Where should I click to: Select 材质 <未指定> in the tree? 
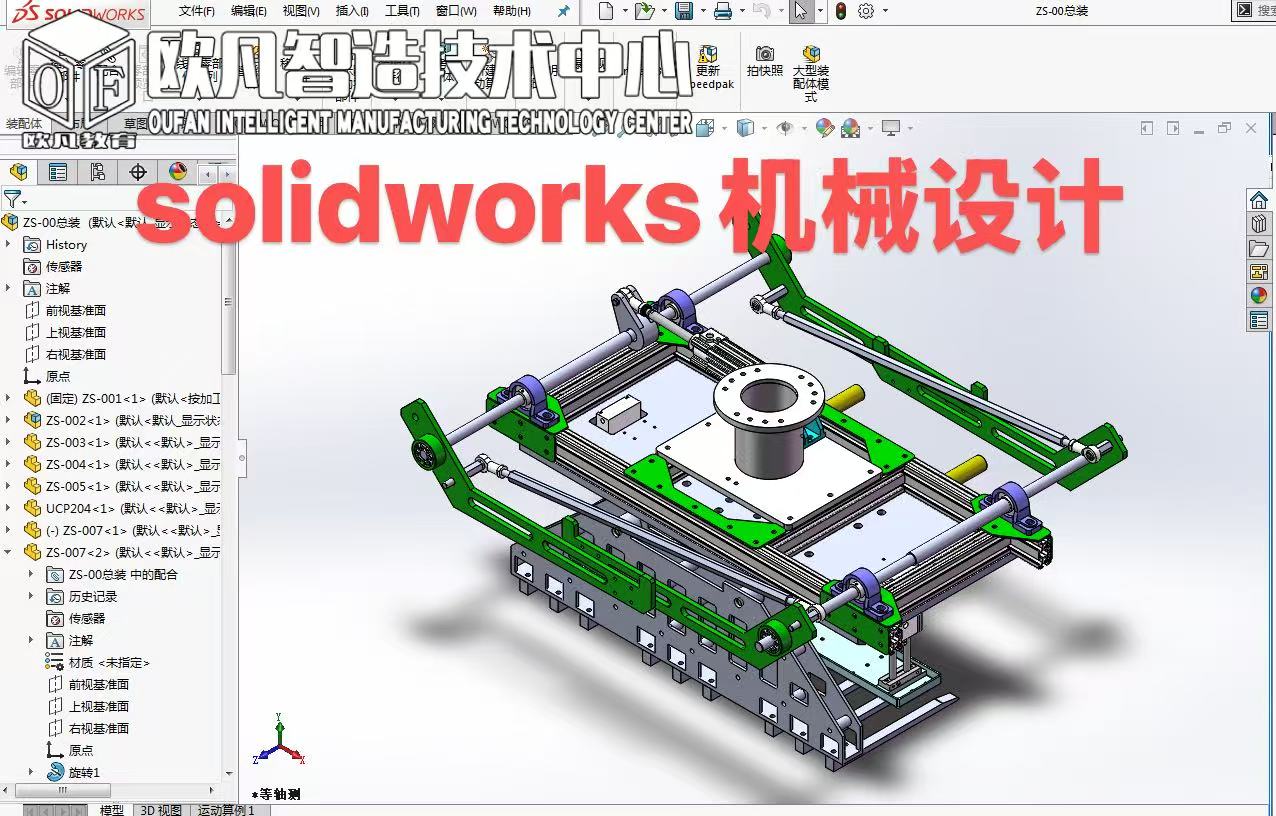click(109, 662)
